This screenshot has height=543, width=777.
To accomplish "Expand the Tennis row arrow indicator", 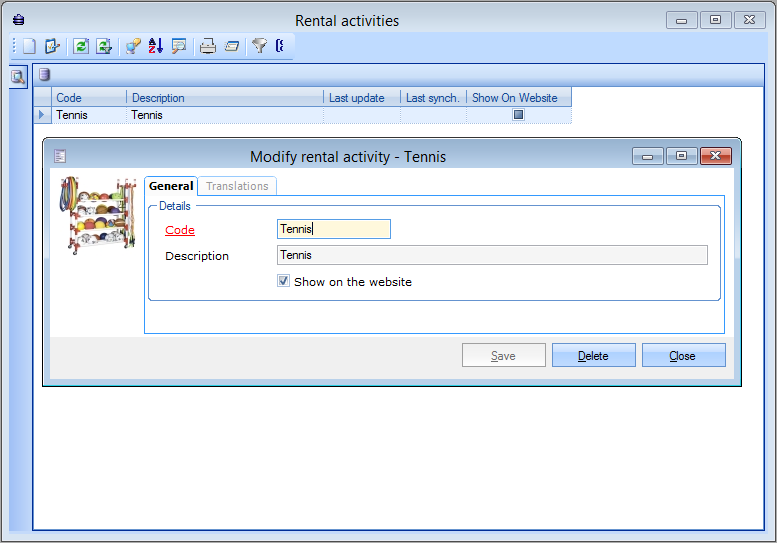I will 42,115.
